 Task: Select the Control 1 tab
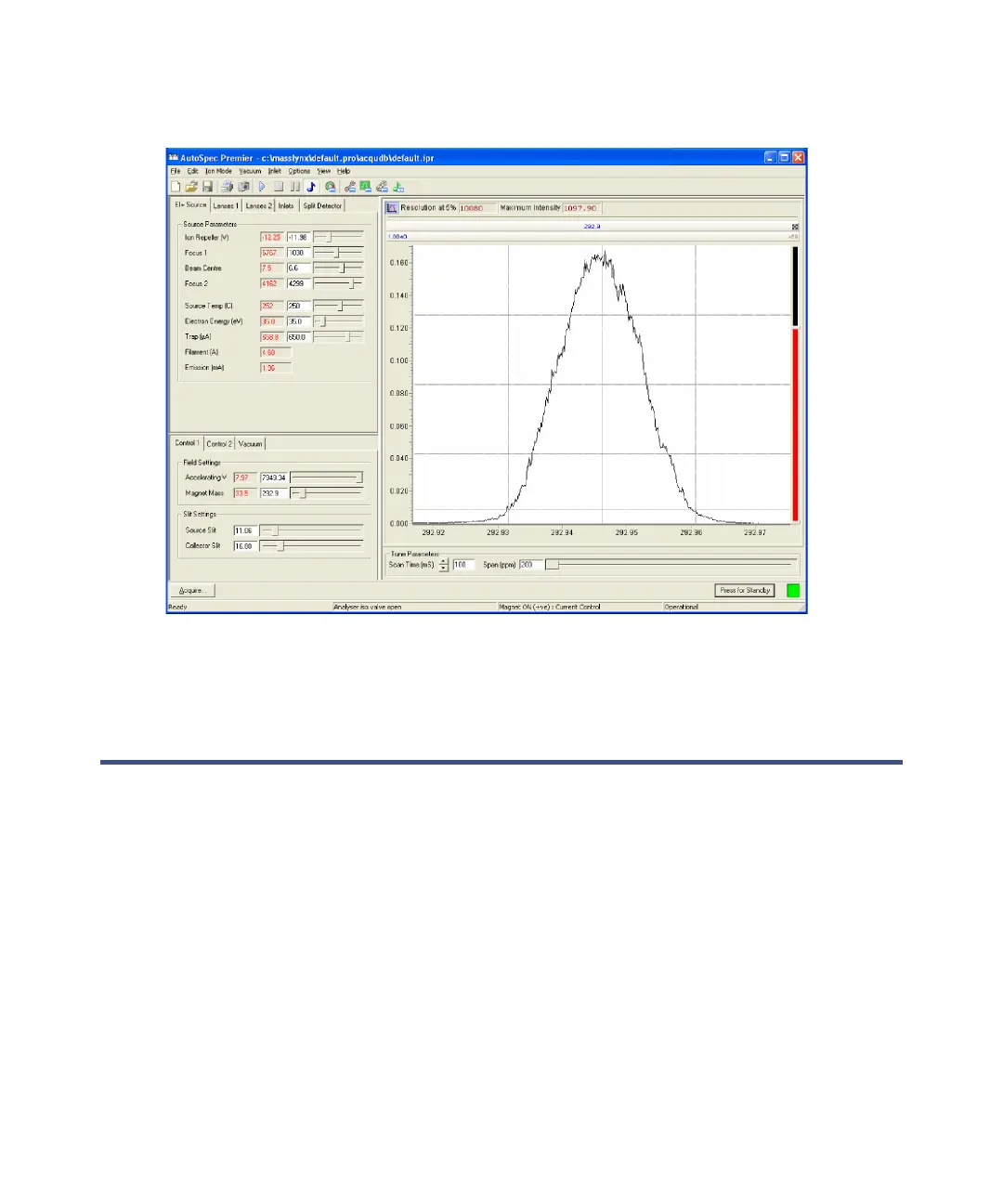(x=187, y=443)
